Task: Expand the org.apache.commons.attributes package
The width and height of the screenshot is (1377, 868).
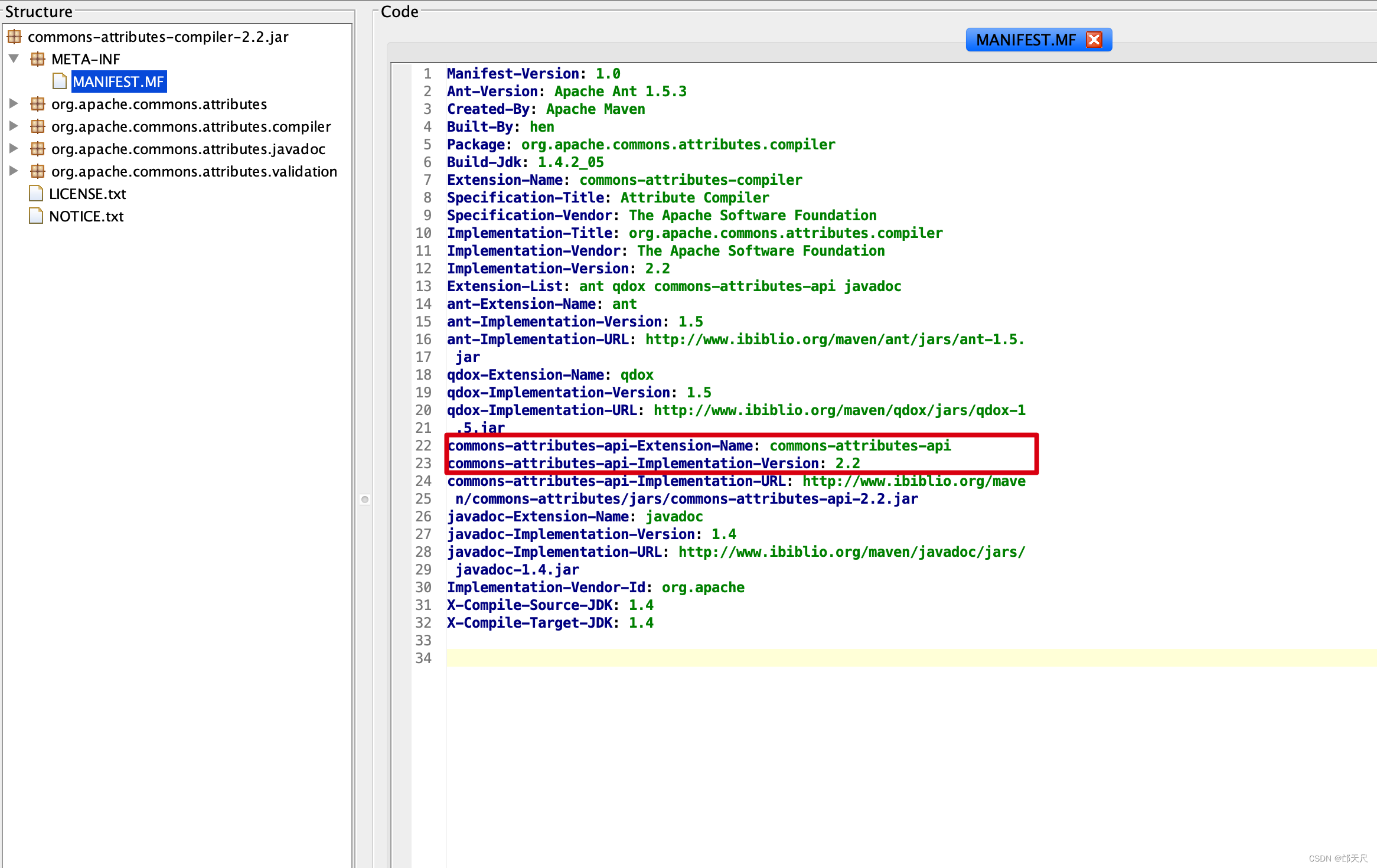Action: coord(14,104)
